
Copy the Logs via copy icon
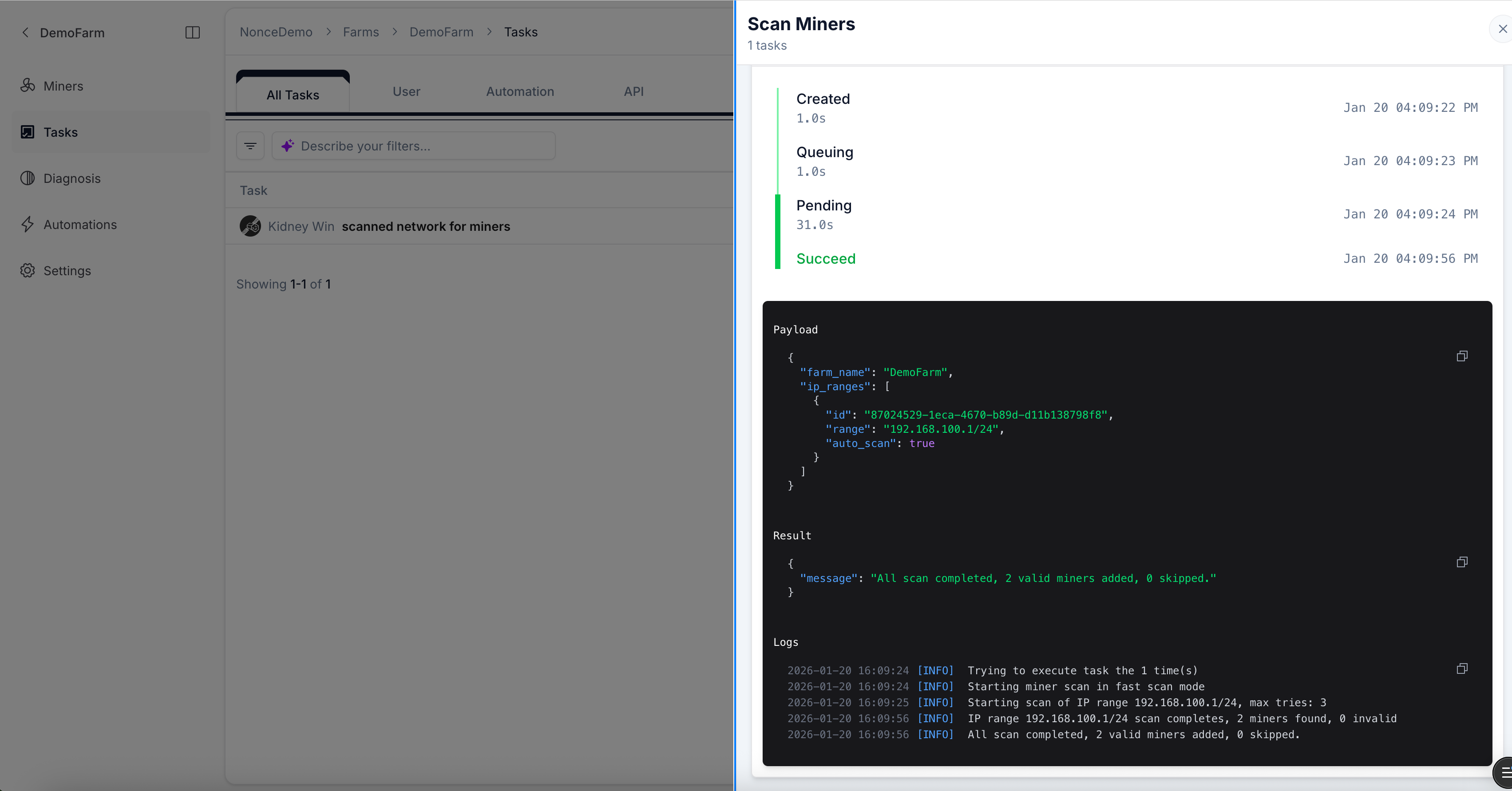tap(1461, 669)
